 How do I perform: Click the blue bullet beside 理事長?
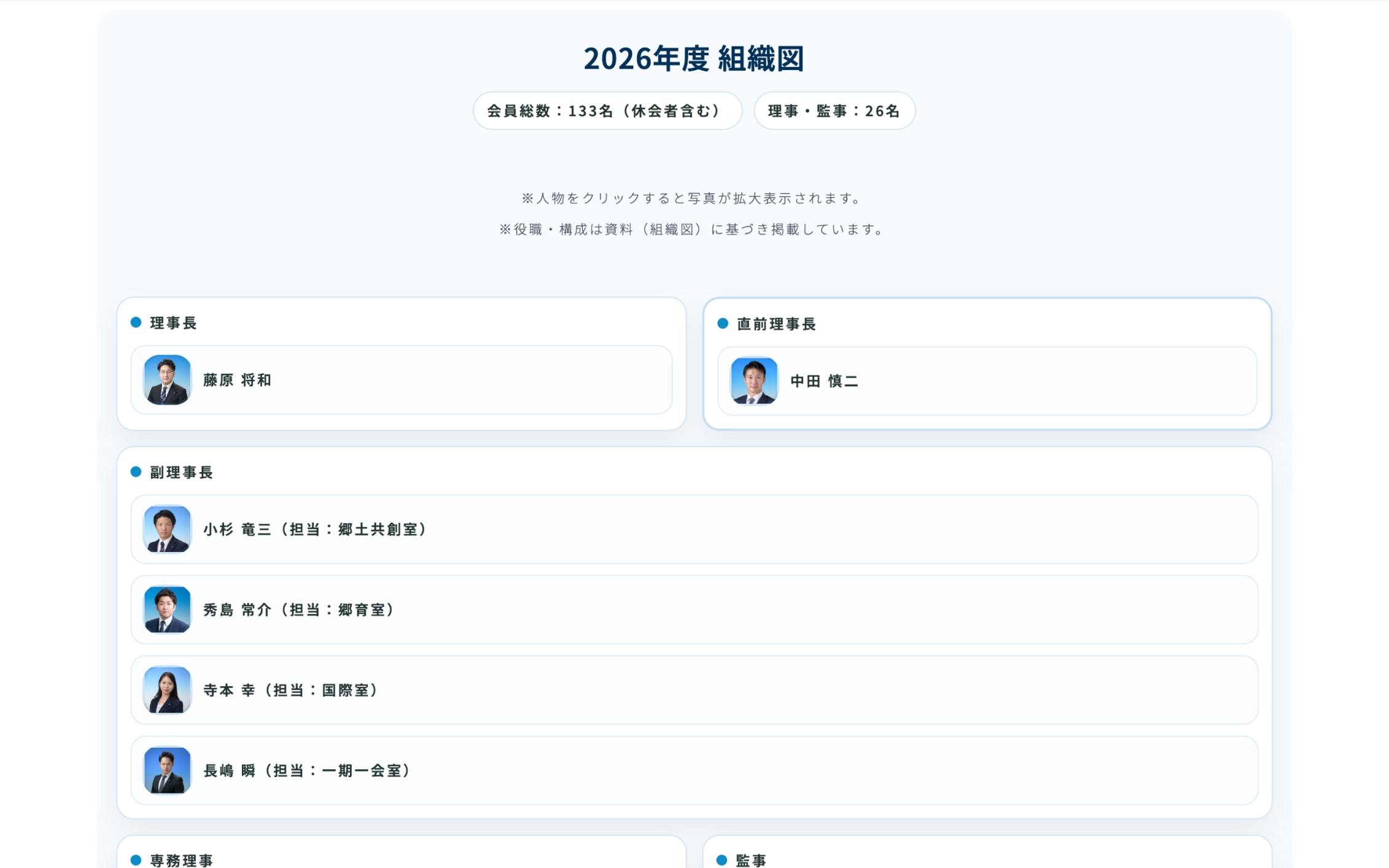[x=135, y=322]
